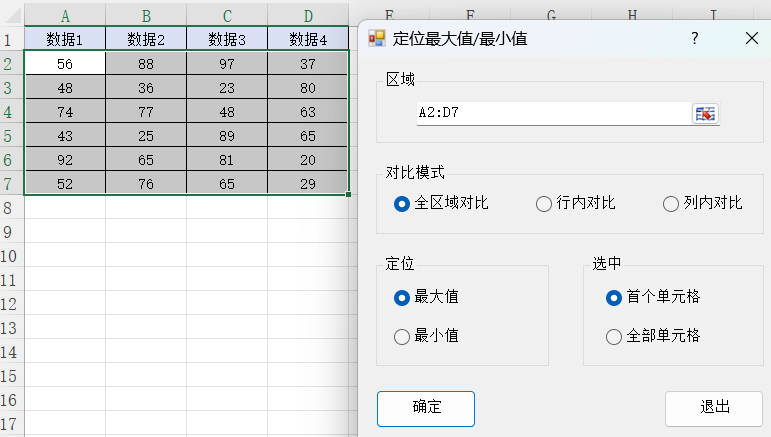The height and width of the screenshot is (437, 771).
Task: Close the 定位最大值/最小值 dialog
Action: [752, 38]
